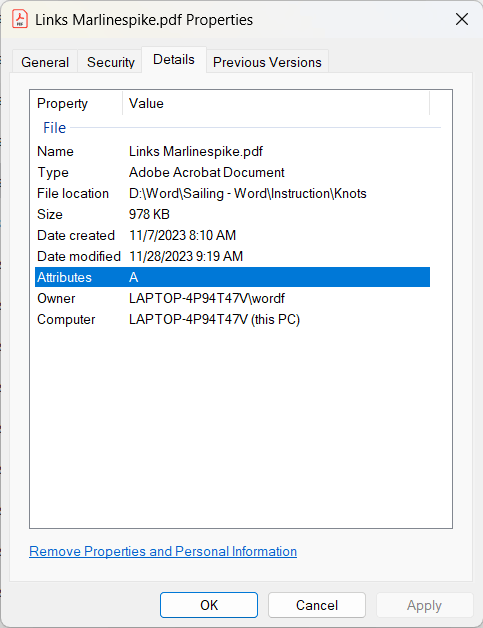Select the Name property row
This screenshot has height=628, width=483.
click(232, 151)
